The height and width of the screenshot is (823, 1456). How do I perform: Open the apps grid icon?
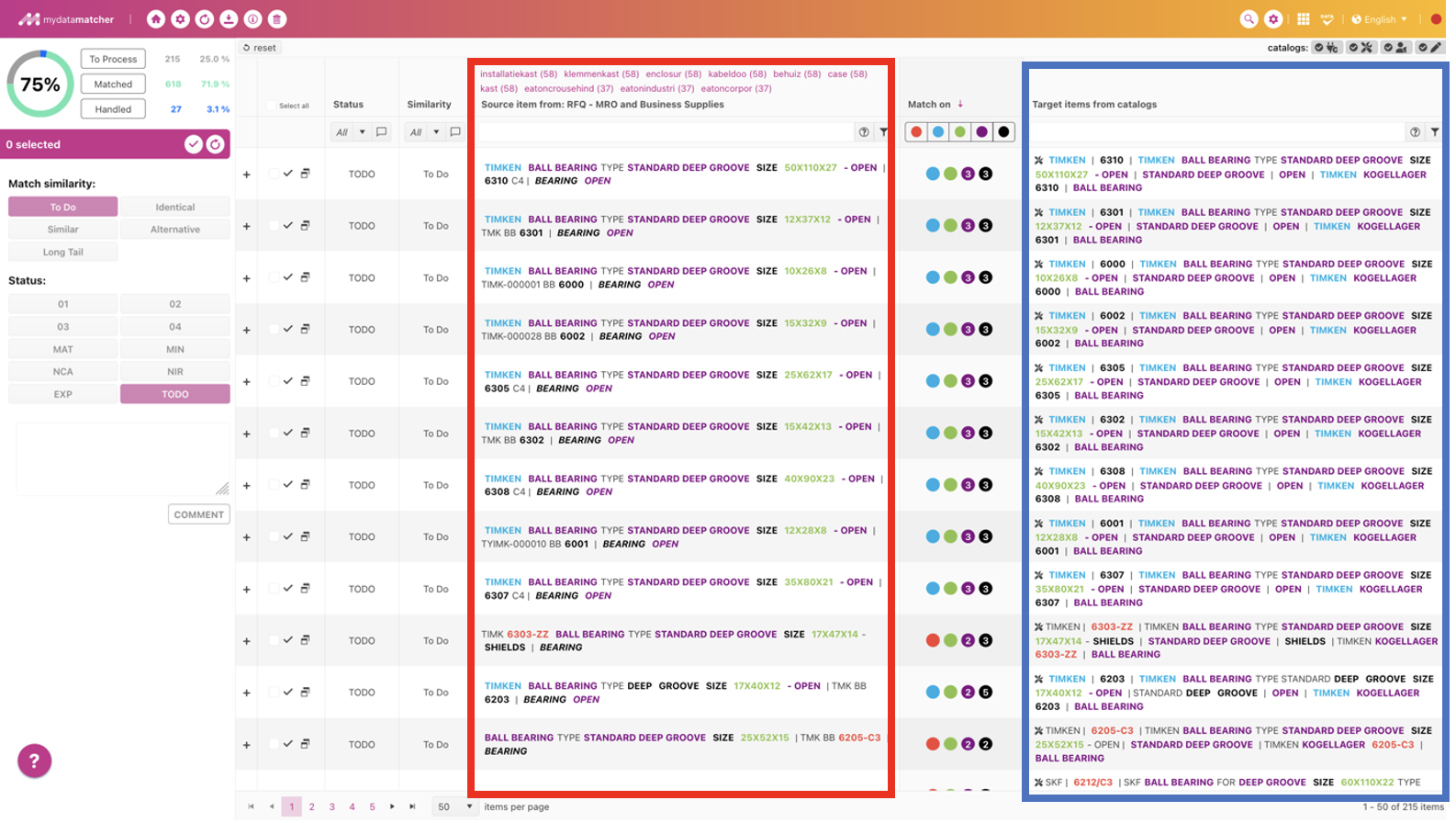click(1303, 19)
